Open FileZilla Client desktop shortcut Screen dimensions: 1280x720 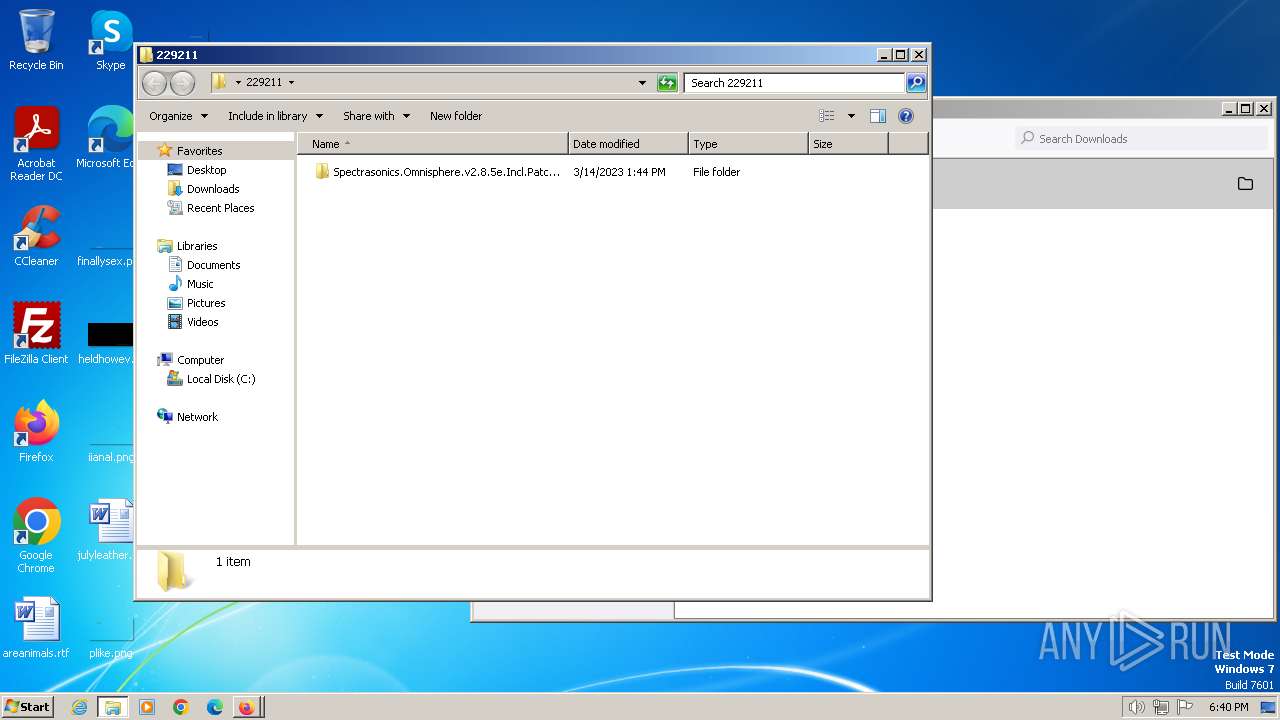[x=36, y=334]
